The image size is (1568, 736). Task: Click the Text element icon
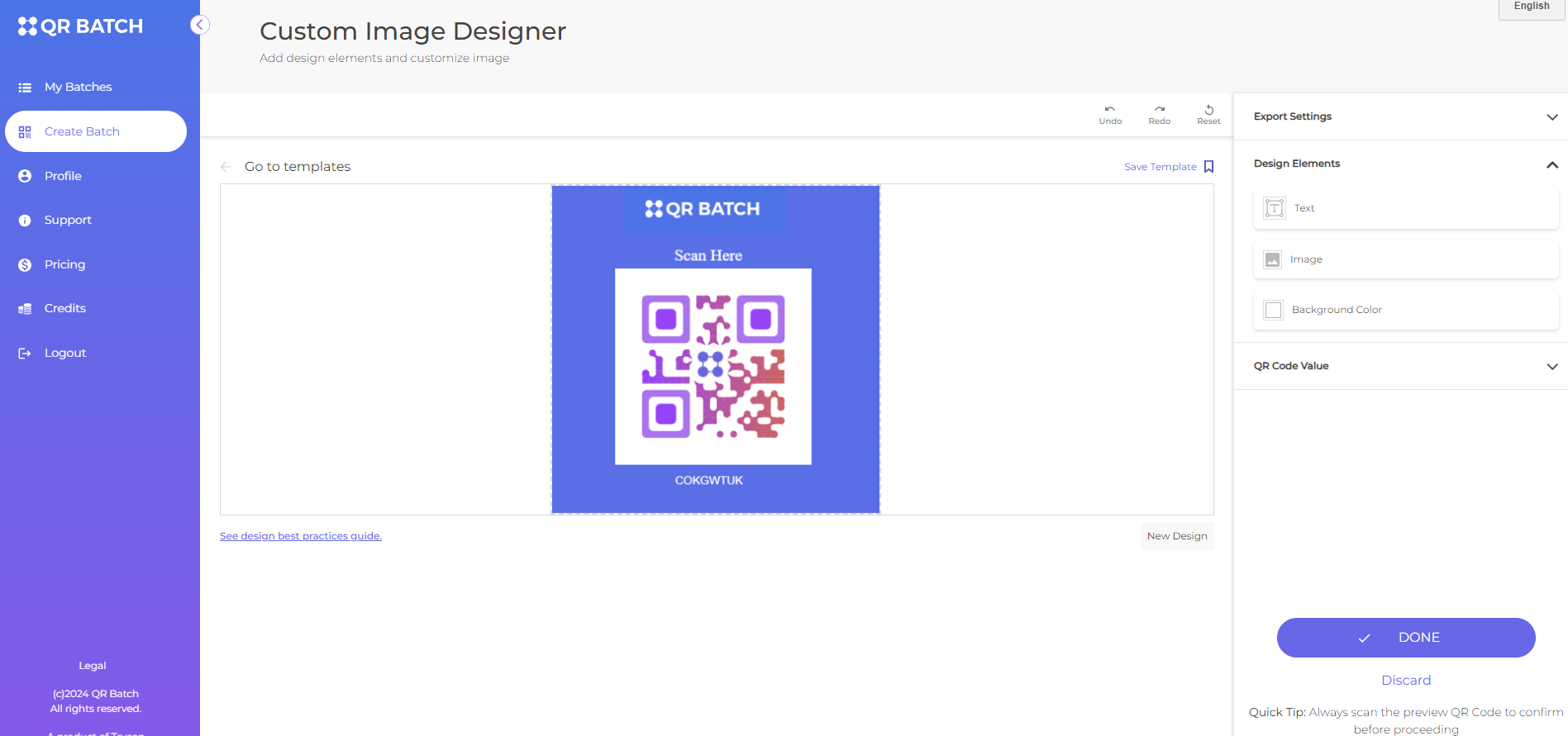(x=1275, y=208)
